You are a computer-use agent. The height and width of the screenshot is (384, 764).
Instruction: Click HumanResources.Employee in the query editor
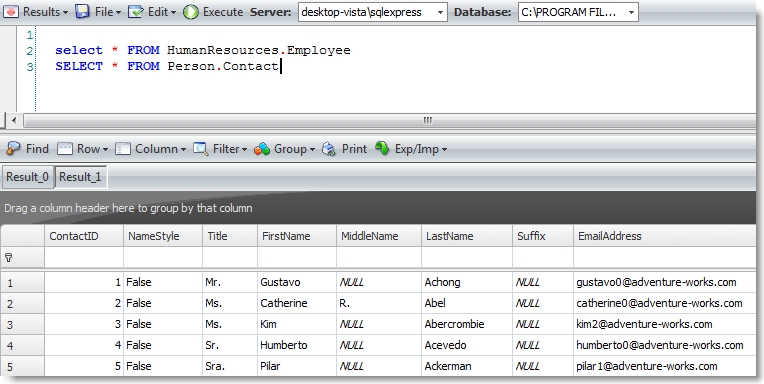(x=259, y=50)
